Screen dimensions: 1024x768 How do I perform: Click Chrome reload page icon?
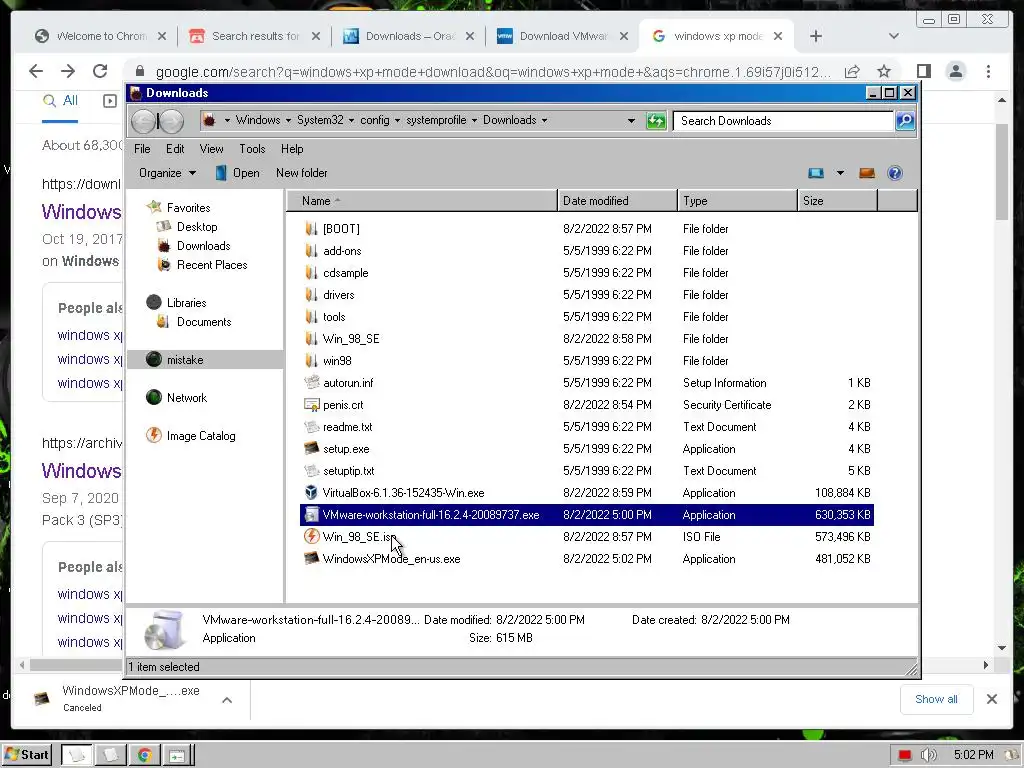(100, 71)
